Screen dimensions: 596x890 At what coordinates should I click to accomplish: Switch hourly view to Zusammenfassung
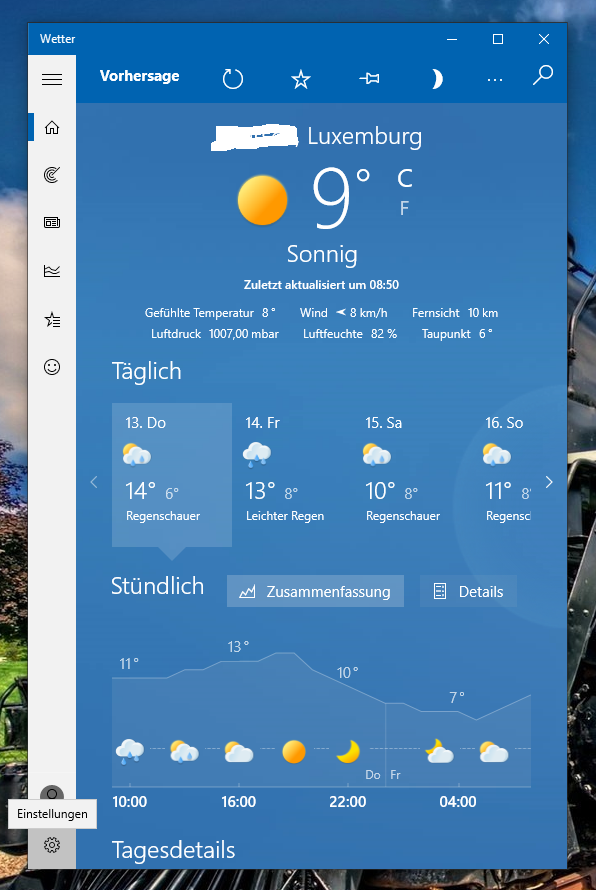[x=315, y=591]
